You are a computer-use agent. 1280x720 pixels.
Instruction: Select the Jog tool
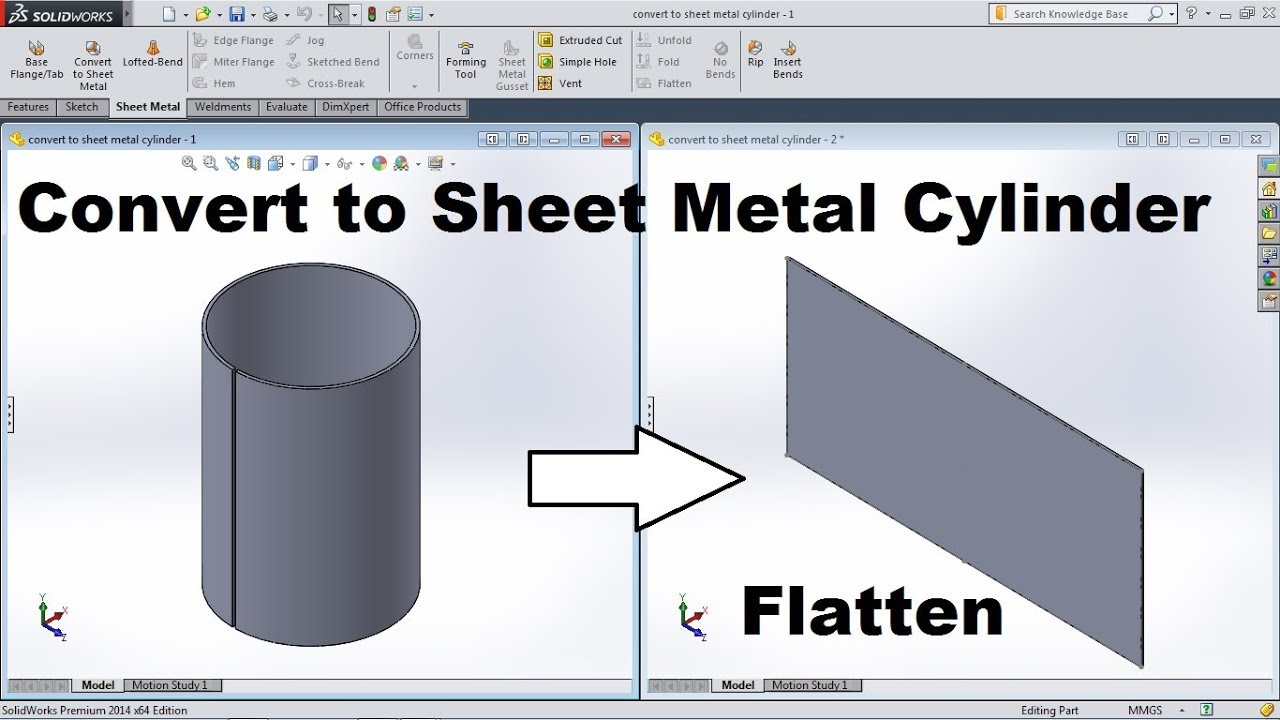click(305, 40)
